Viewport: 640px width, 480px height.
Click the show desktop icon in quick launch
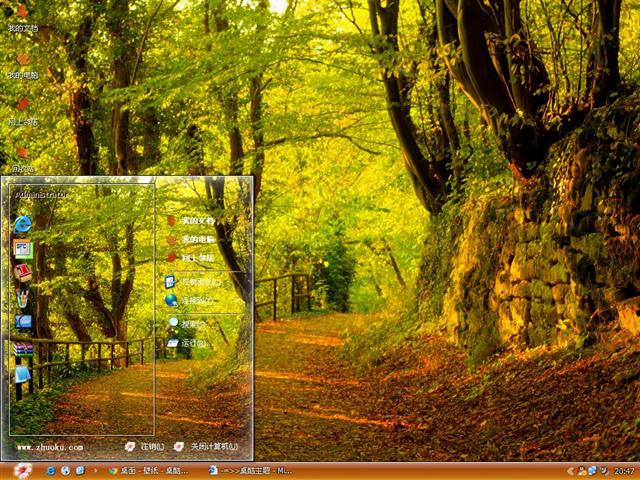coord(80,471)
